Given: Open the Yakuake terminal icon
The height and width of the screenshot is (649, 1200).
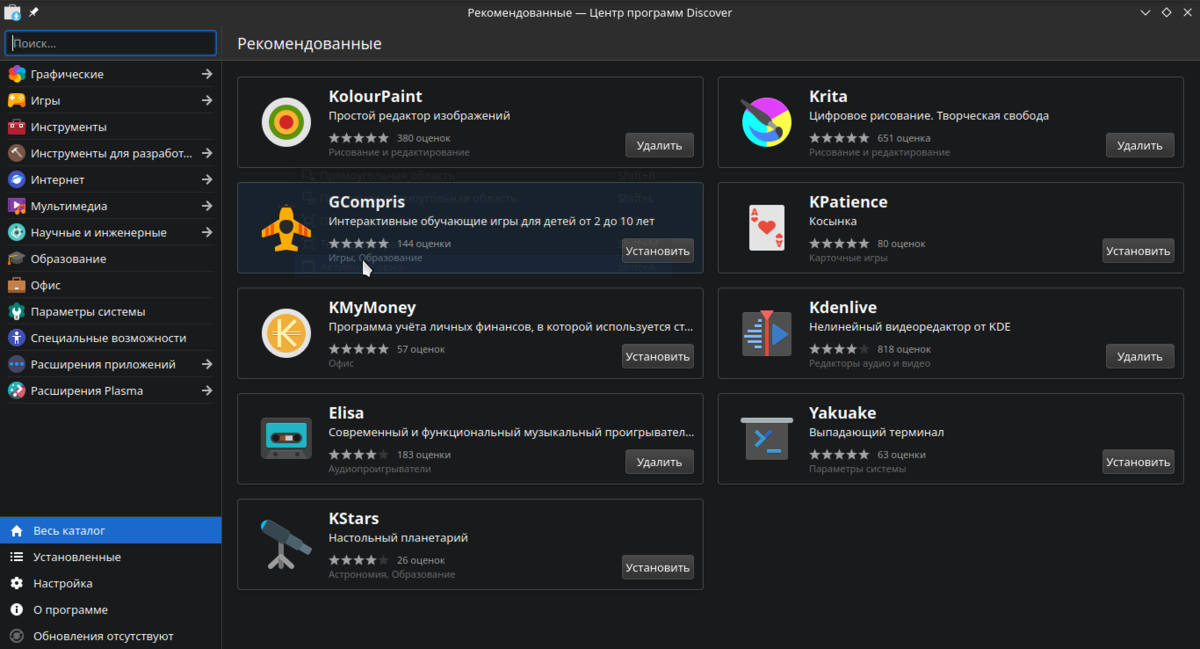Looking at the screenshot, I should coord(766,439).
